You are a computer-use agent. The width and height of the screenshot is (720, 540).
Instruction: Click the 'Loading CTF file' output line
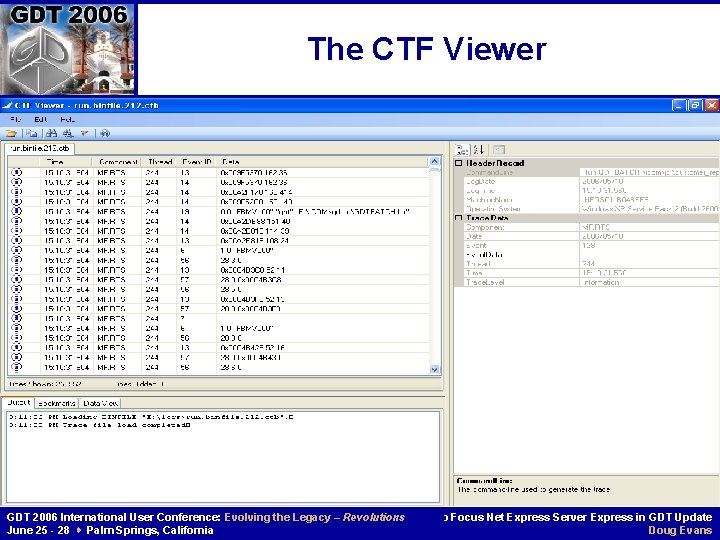(151, 417)
